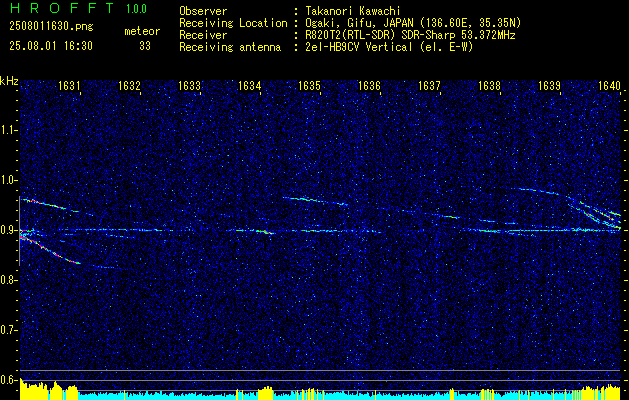Click the 1639 time marker
This screenshot has width=629, height=400.
point(550,85)
